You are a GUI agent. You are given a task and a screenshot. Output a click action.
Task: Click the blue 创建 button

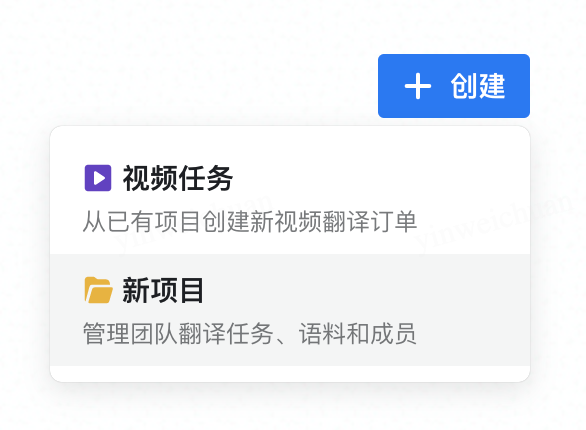pos(454,86)
